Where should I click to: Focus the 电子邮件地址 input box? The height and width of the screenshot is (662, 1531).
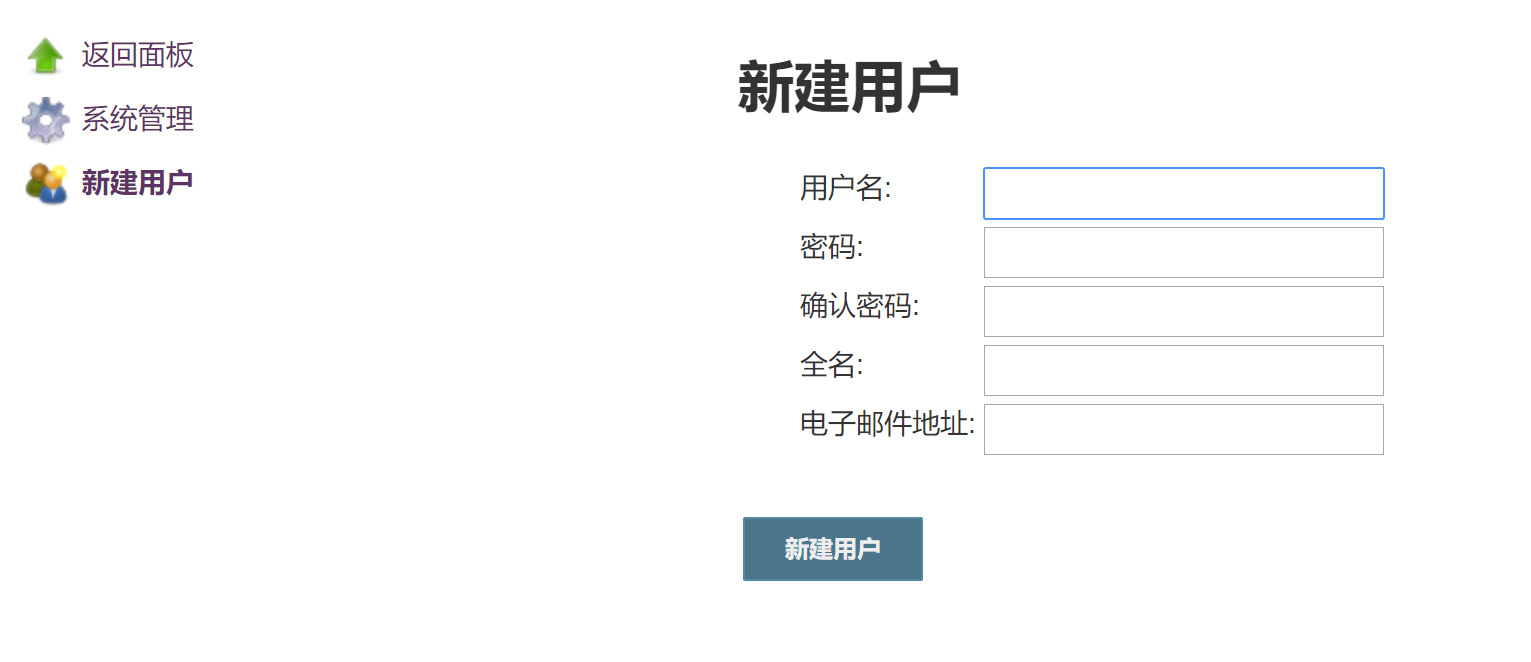(1183, 429)
